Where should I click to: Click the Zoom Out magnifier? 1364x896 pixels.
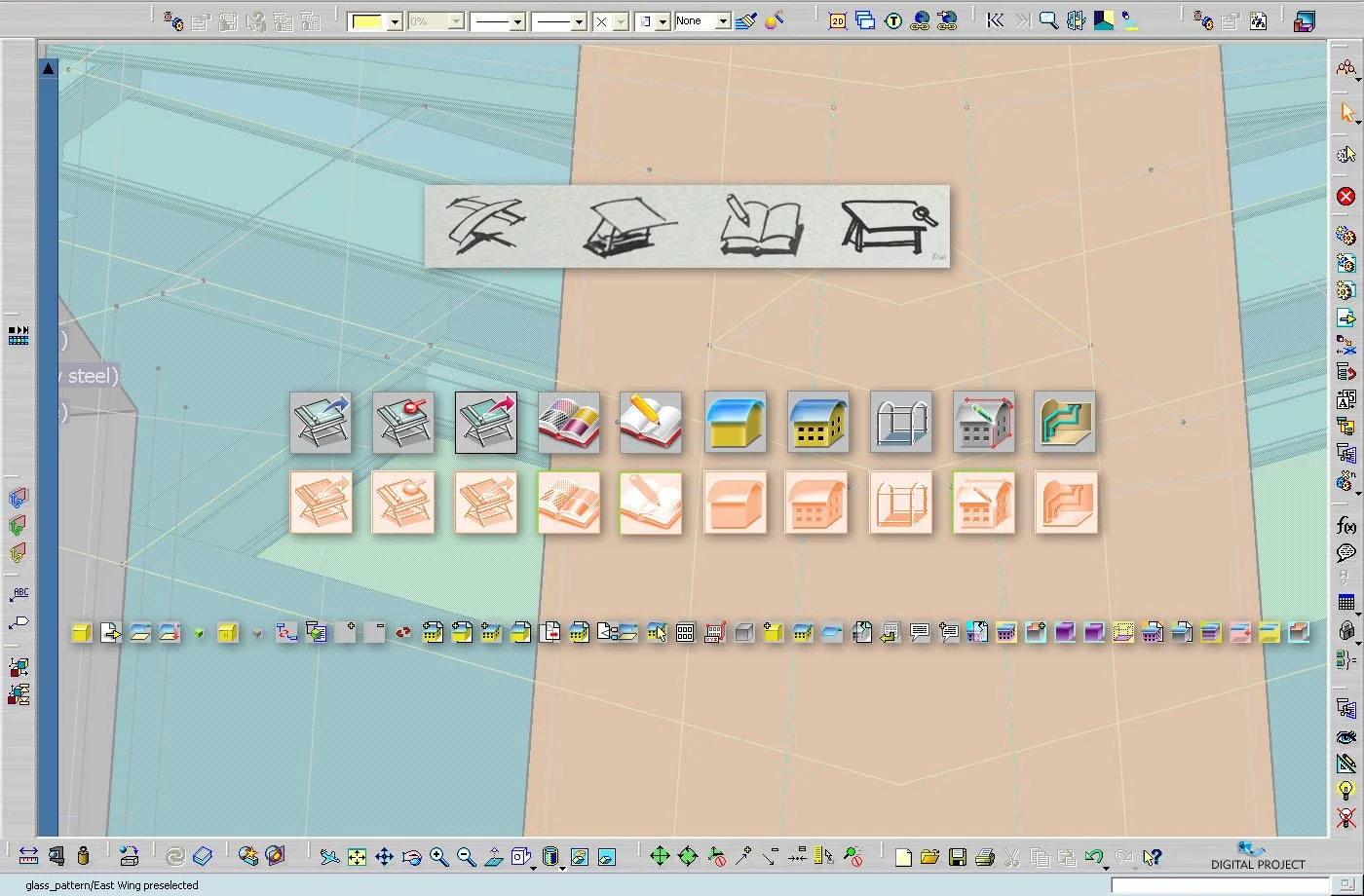click(466, 857)
